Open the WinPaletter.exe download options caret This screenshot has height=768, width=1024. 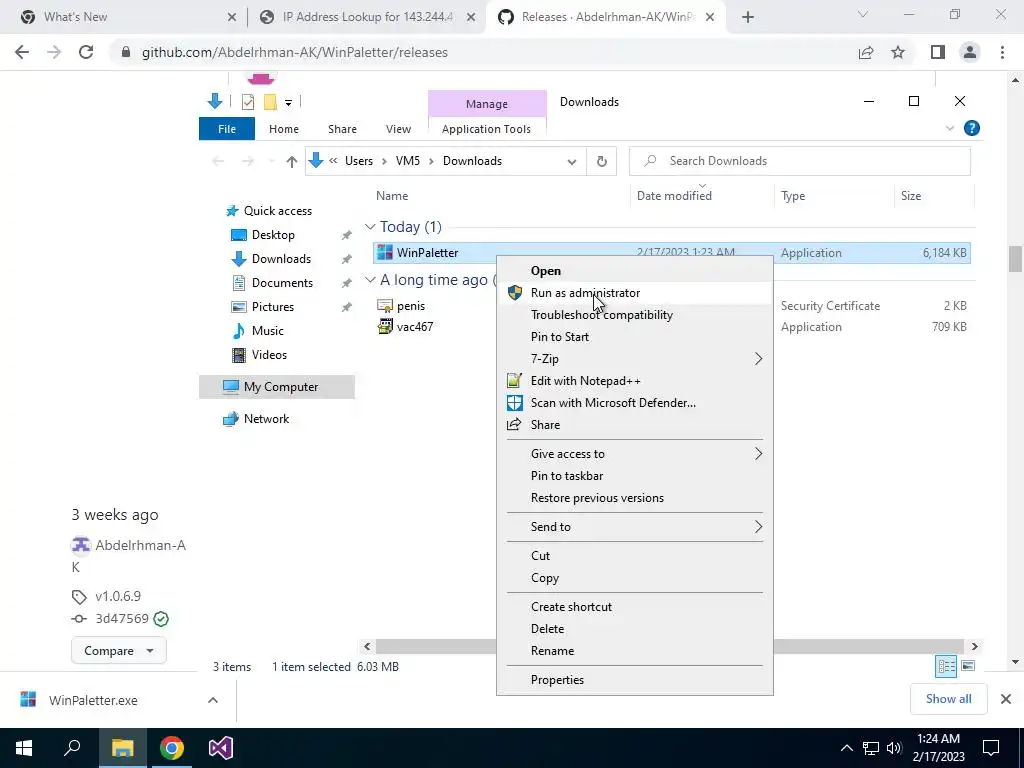point(213,700)
